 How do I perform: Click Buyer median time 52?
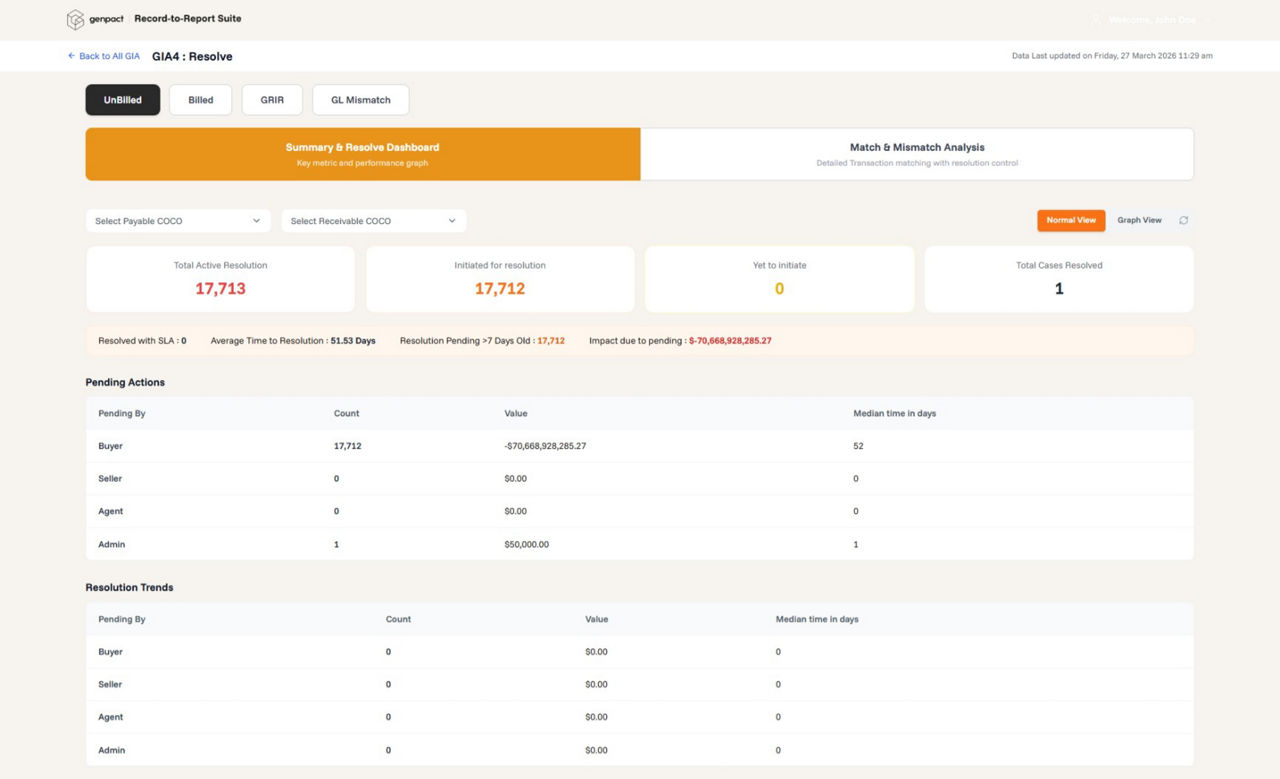(x=858, y=446)
